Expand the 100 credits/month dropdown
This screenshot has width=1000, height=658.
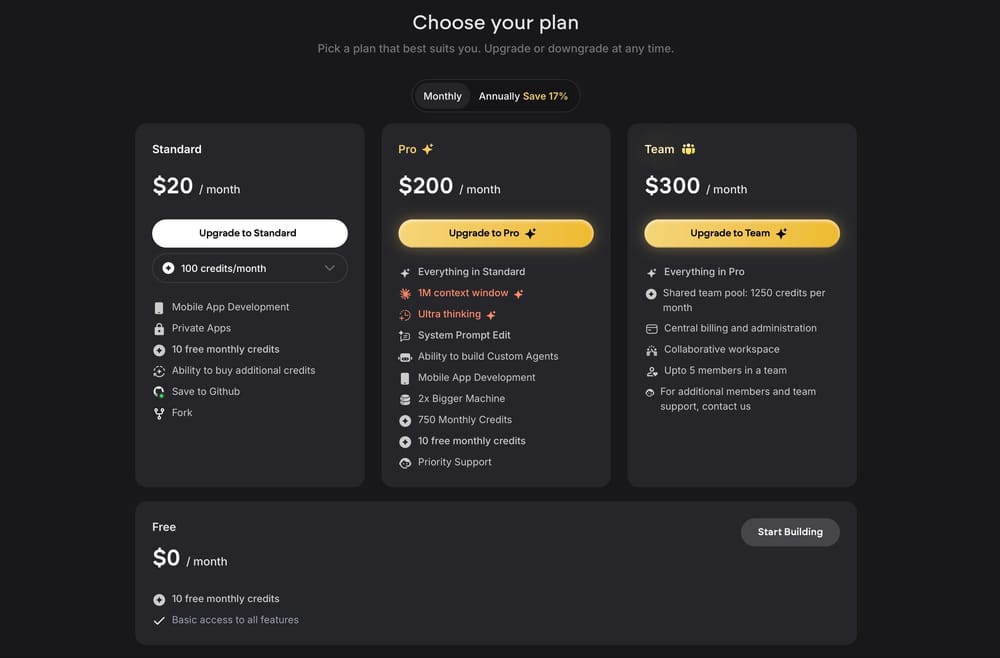pyautogui.click(x=249, y=268)
